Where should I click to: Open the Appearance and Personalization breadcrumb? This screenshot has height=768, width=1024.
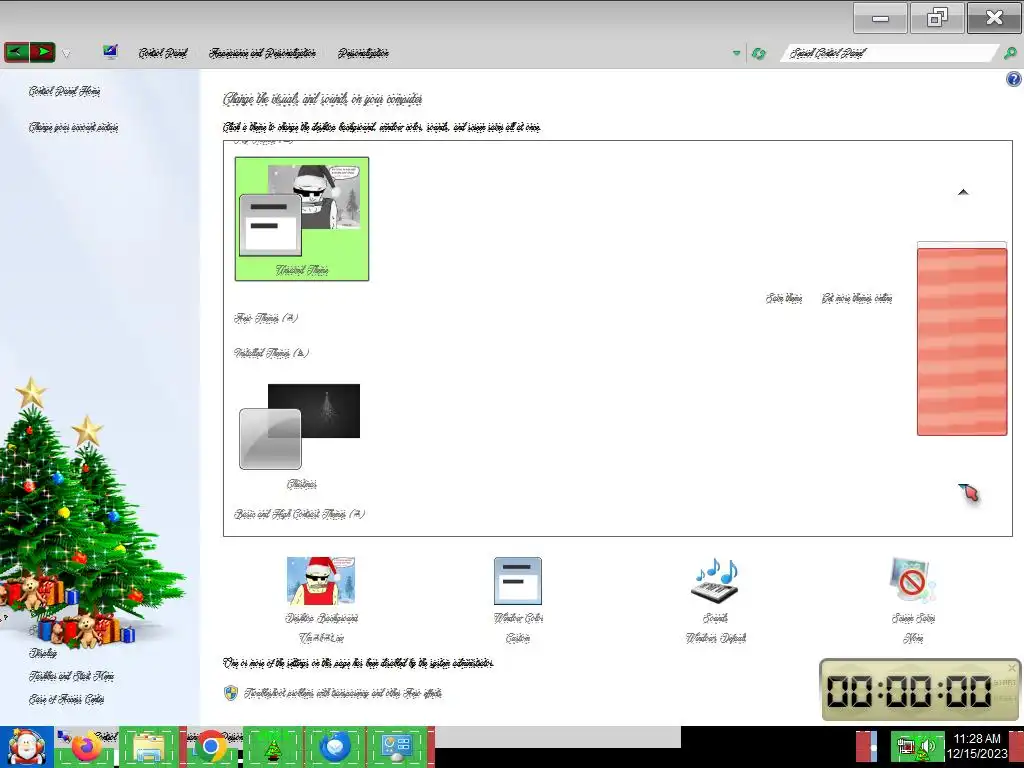click(x=263, y=53)
